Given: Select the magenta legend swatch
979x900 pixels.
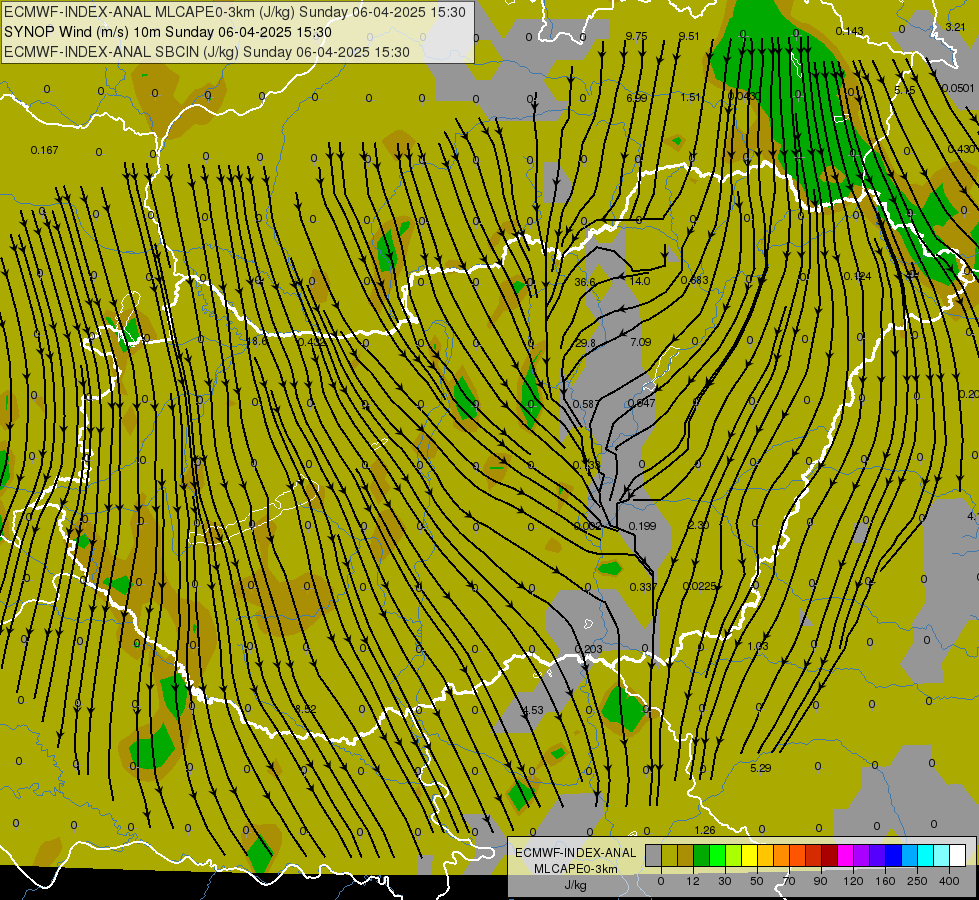Looking at the screenshot, I should (846, 855).
